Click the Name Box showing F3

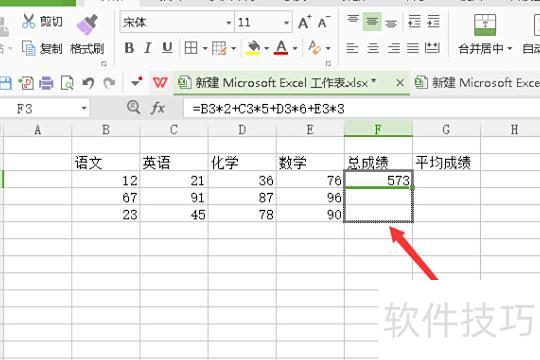(39, 109)
